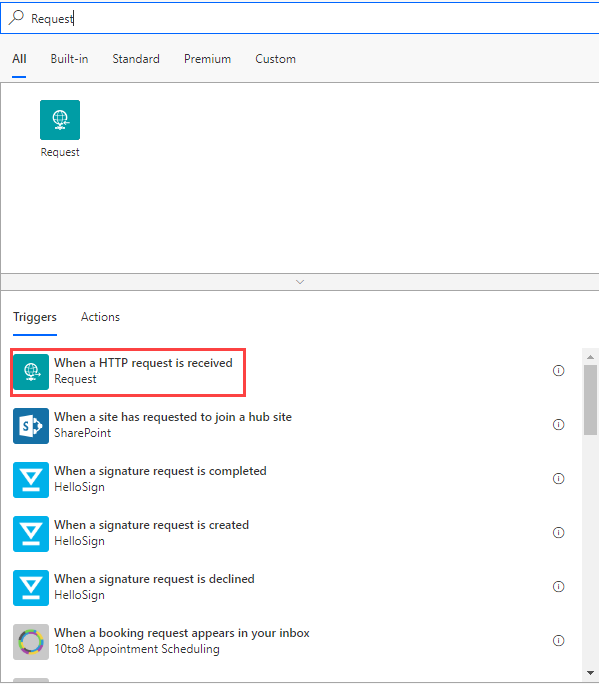Select When a signature request is completed
Screen dimensions: 599x684
pyautogui.click(x=160, y=471)
